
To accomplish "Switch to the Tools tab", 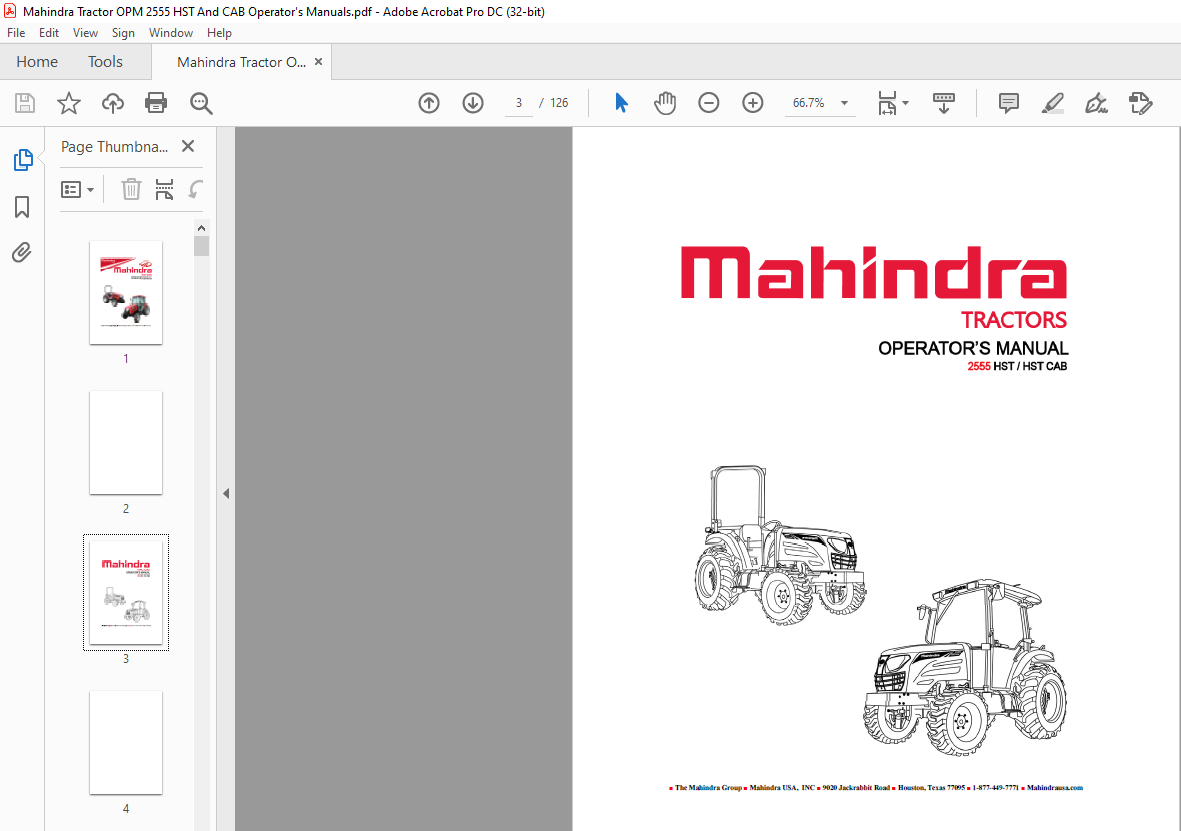I will click(x=105, y=62).
